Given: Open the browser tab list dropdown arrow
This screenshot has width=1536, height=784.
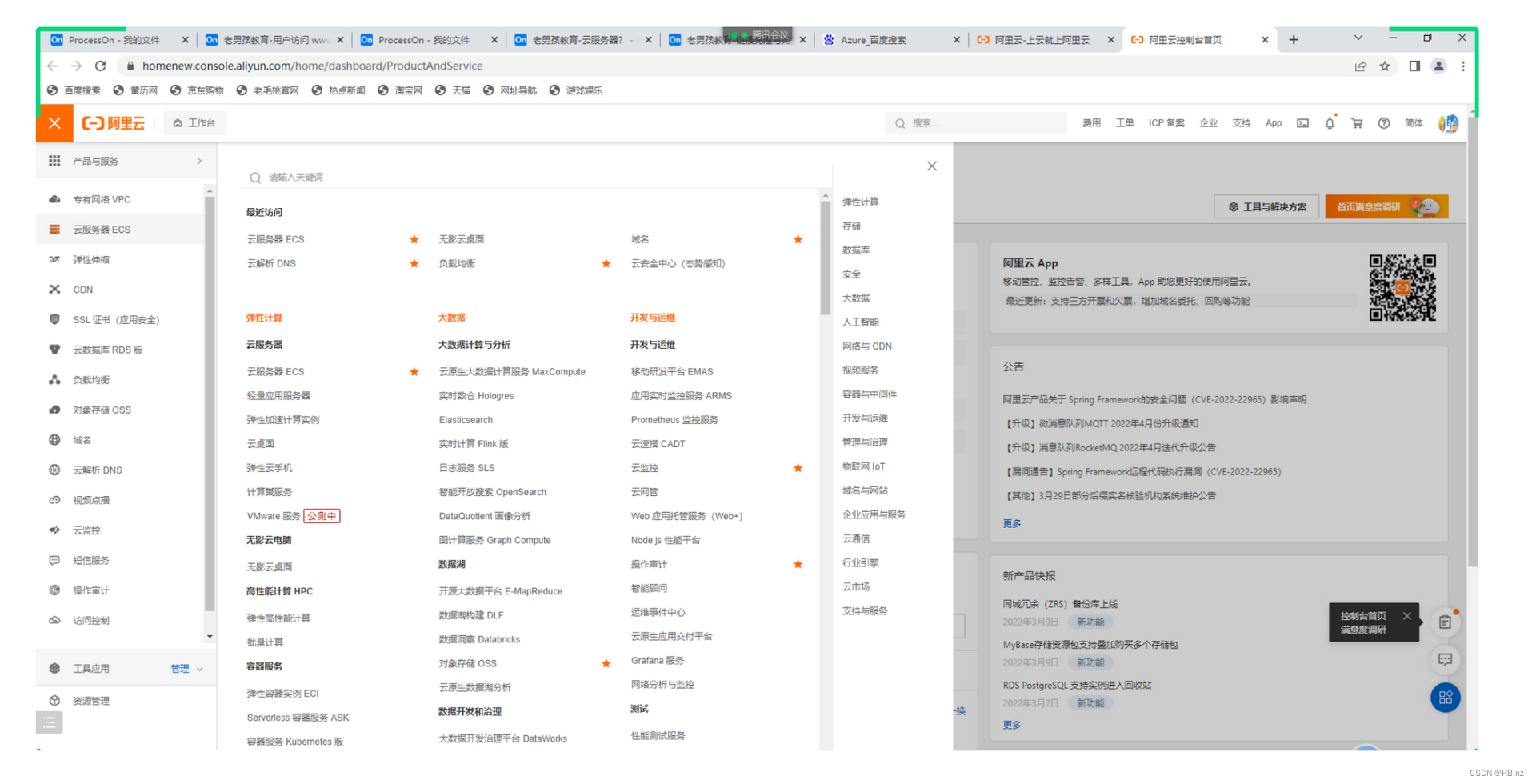Looking at the screenshot, I should tap(1358, 38).
